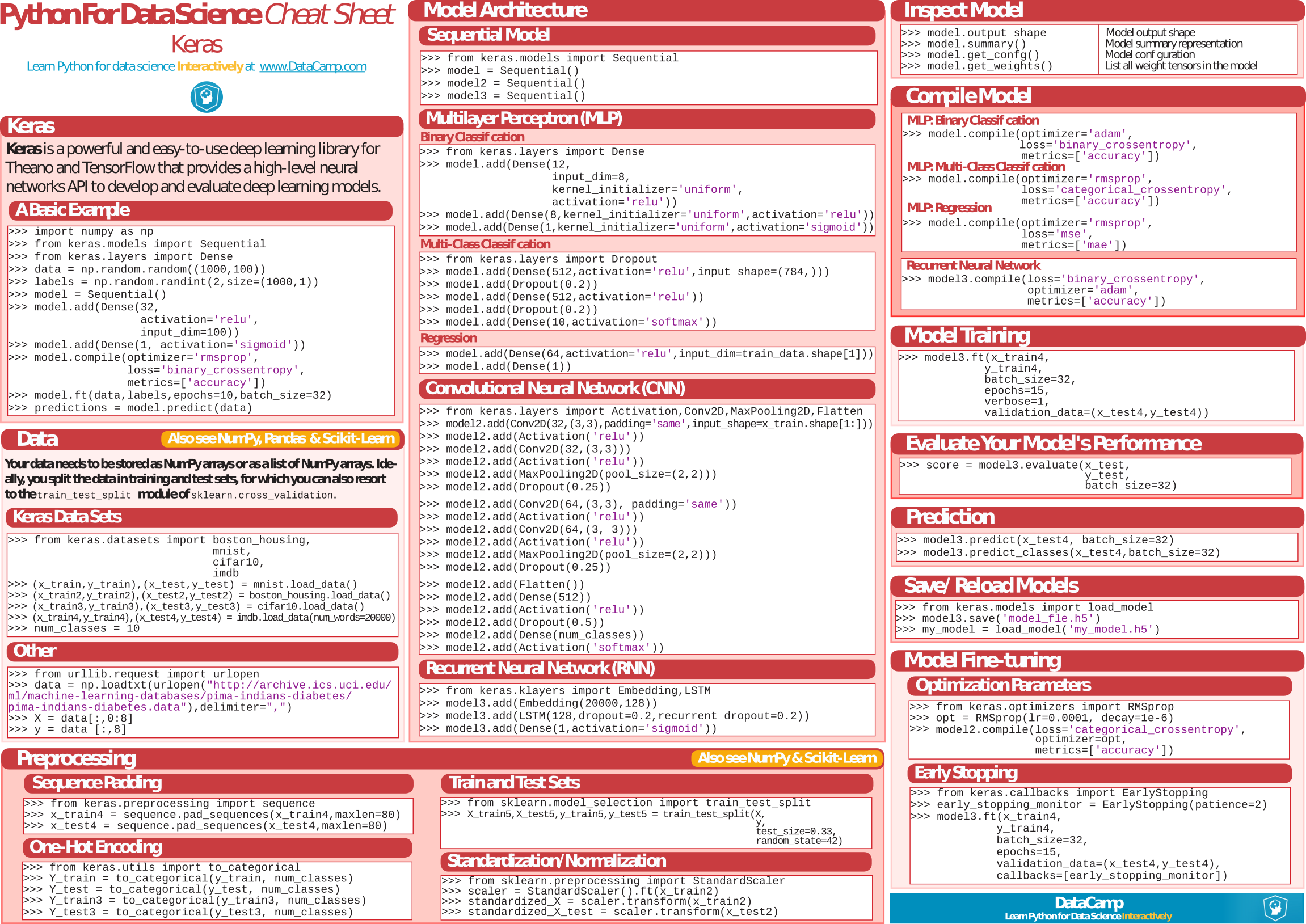Click the Sequence Padding header

coord(97,783)
